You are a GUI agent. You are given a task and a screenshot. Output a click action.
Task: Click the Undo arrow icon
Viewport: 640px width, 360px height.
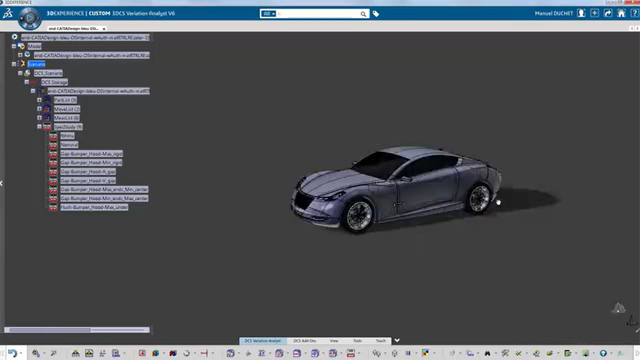[12, 353]
